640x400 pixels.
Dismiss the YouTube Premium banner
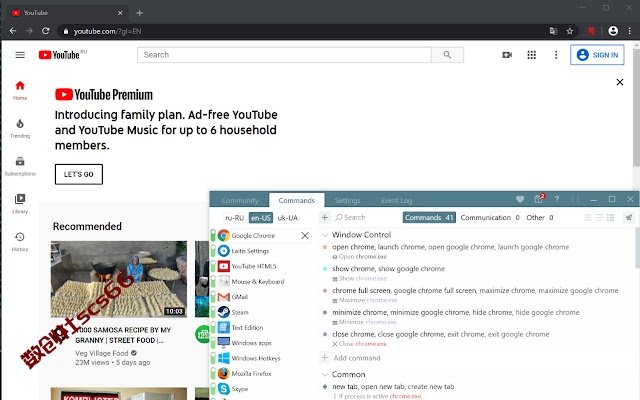(620, 82)
